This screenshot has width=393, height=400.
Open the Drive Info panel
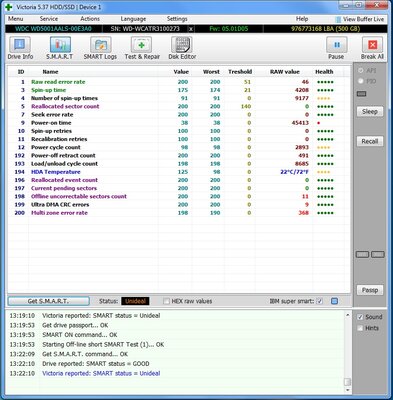(x=20, y=45)
